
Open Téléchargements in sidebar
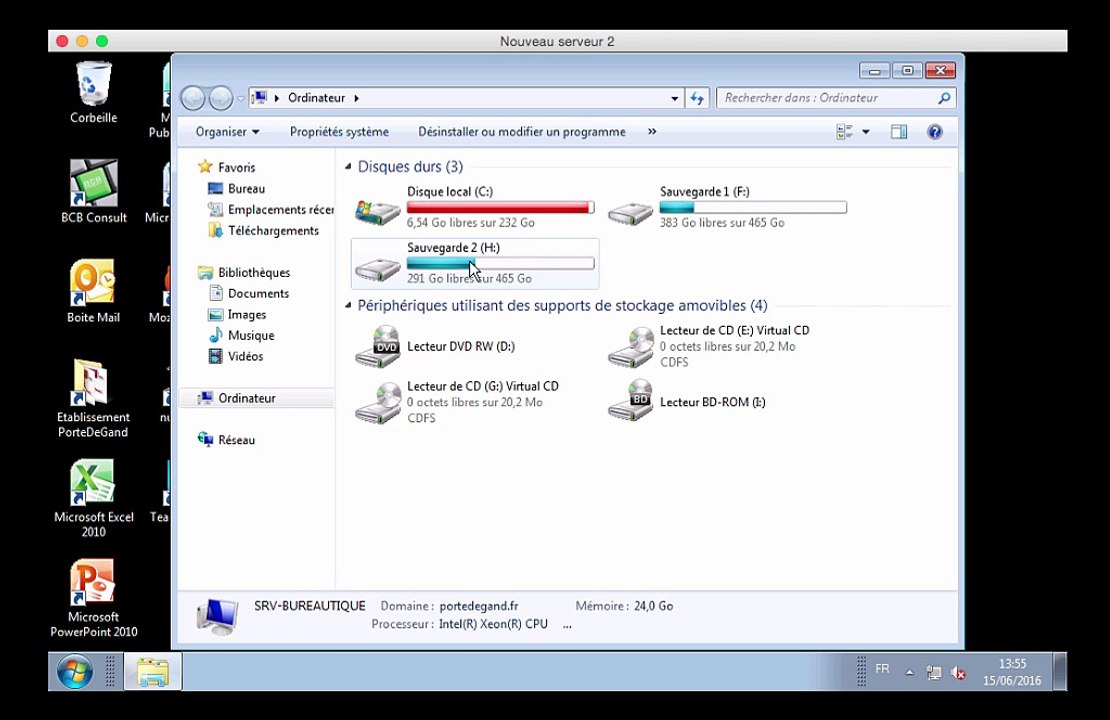click(x=273, y=231)
